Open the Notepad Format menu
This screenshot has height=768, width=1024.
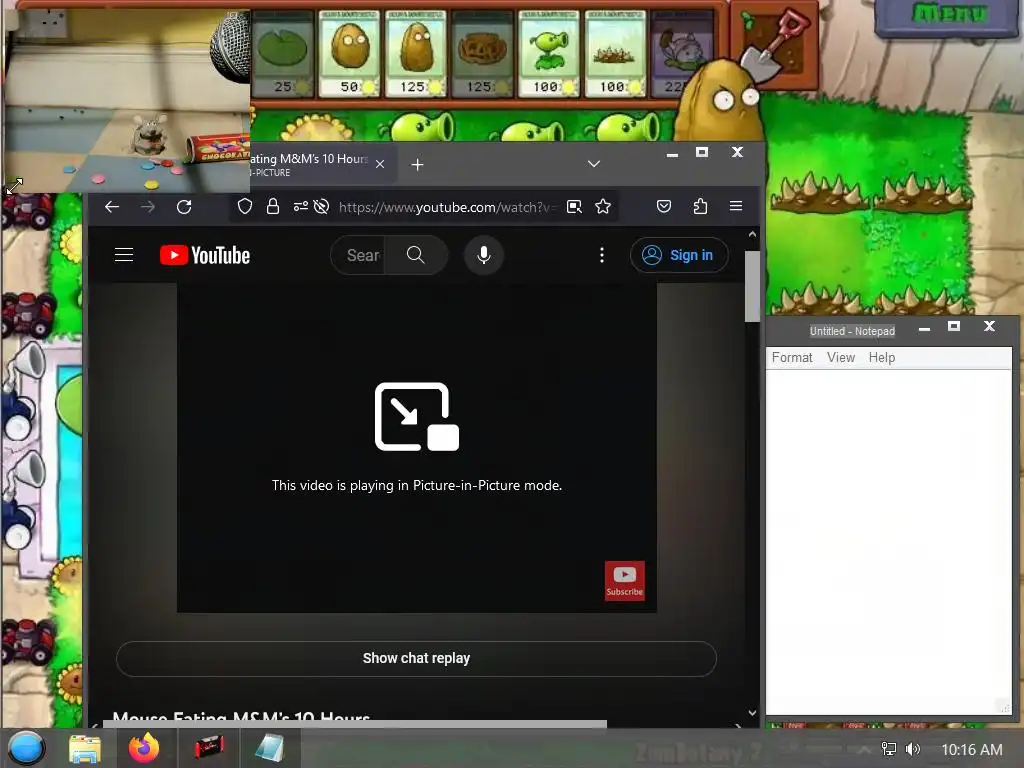coord(792,357)
